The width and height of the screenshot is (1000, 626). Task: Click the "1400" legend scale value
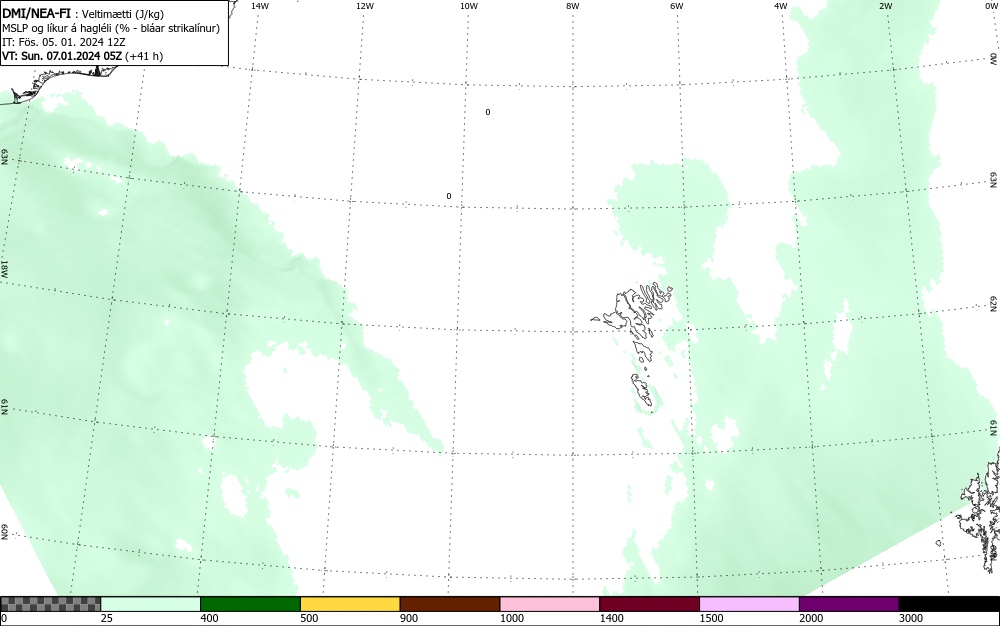(612, 618)
